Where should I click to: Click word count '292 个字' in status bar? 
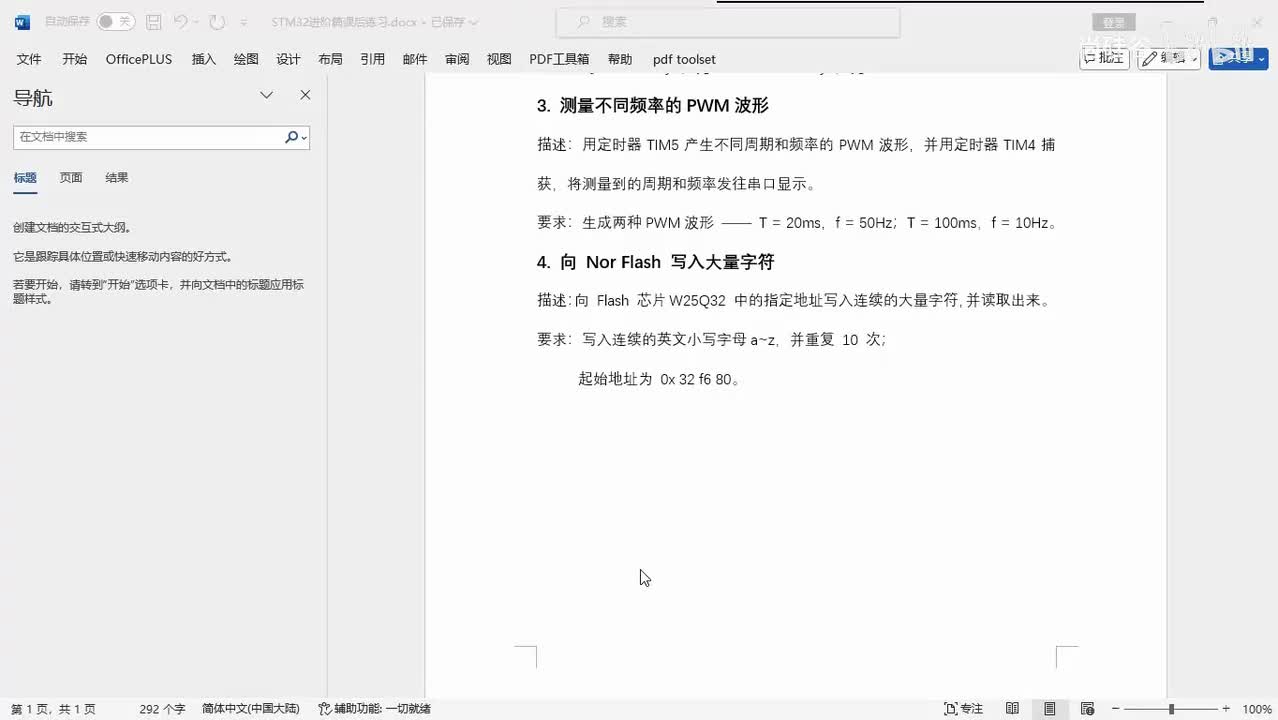162,709
